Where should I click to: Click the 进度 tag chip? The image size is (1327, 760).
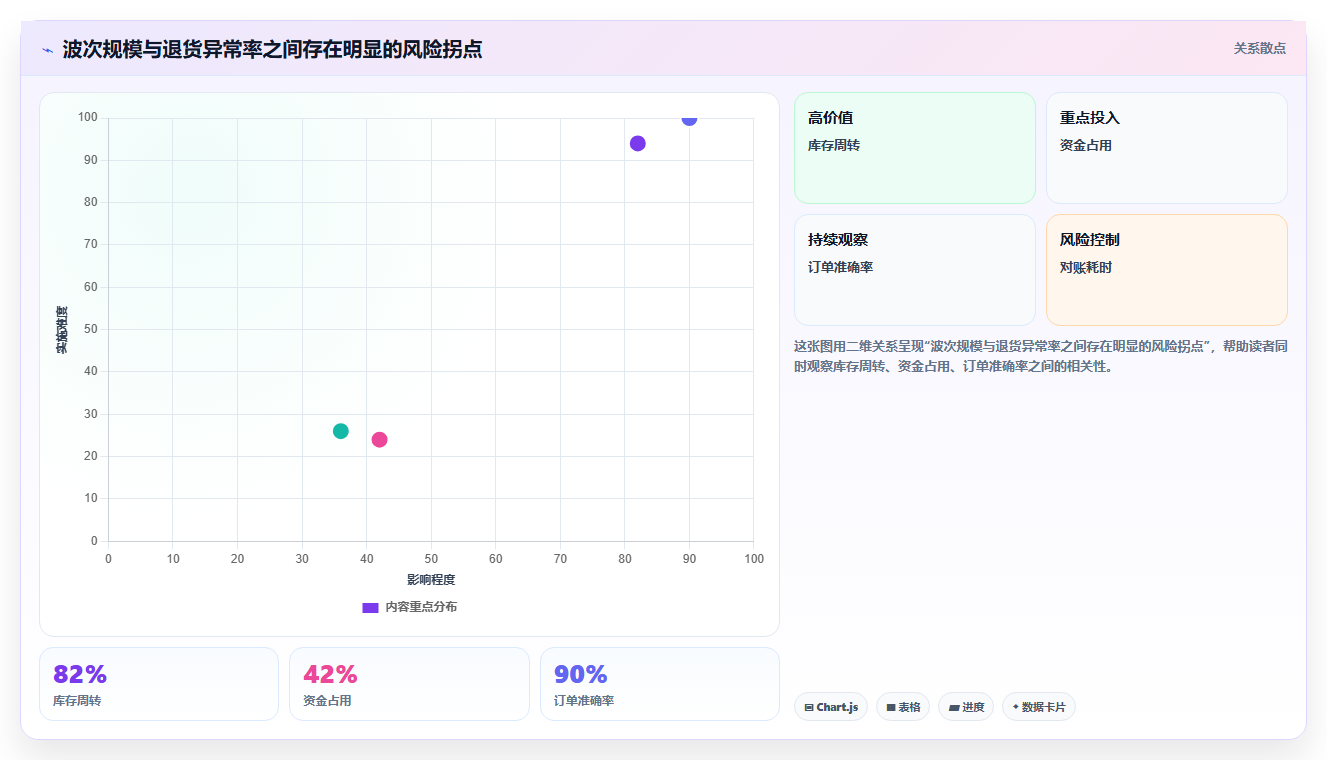pyautogui.click(x=966, y=707)
